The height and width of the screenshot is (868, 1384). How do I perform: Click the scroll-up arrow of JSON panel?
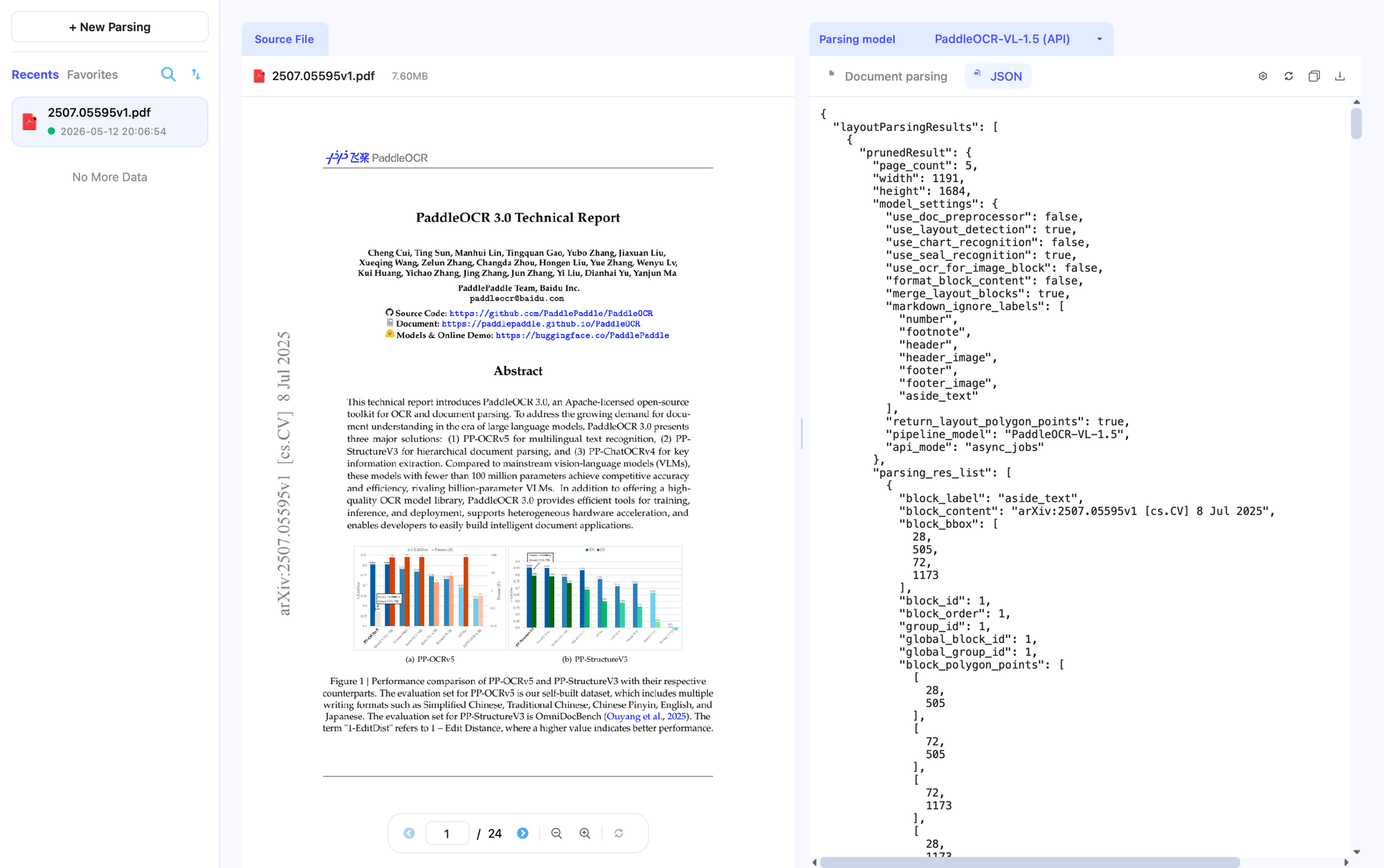(1356, 102)
